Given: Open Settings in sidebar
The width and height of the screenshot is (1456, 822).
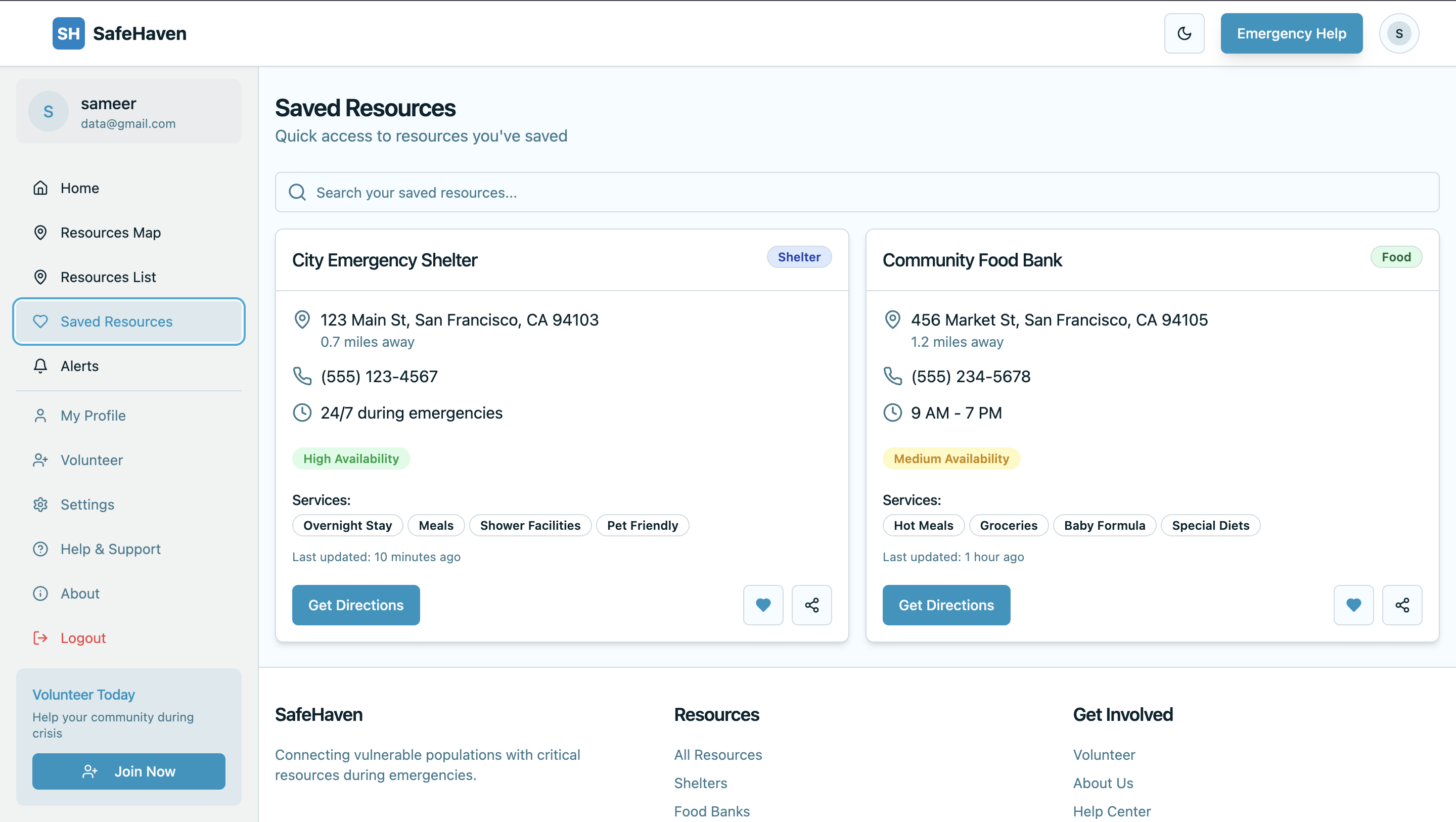Looking at the screenshot, I should 87,505.
